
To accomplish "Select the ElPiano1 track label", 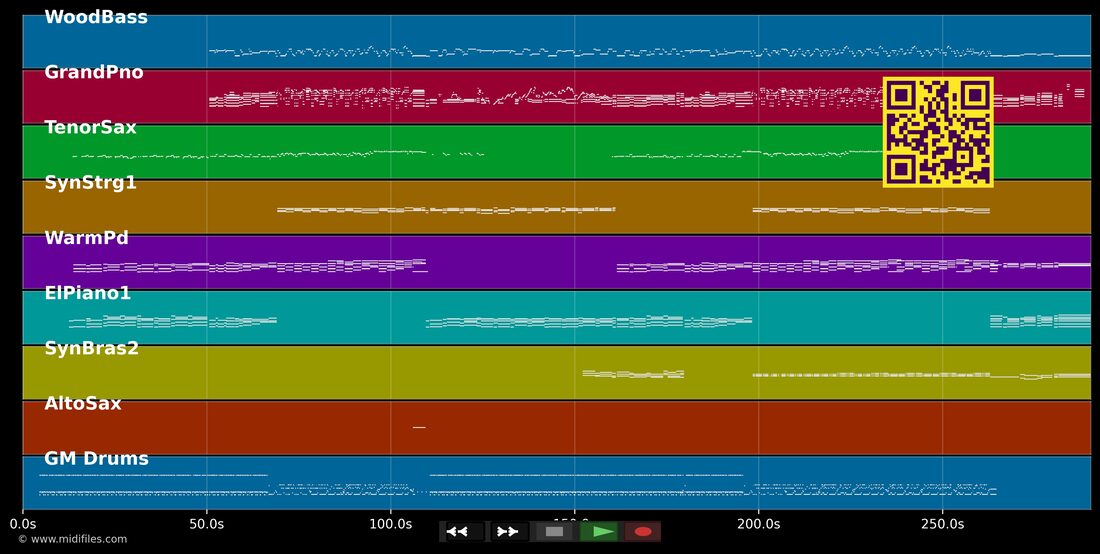I will tap(88, 293).
